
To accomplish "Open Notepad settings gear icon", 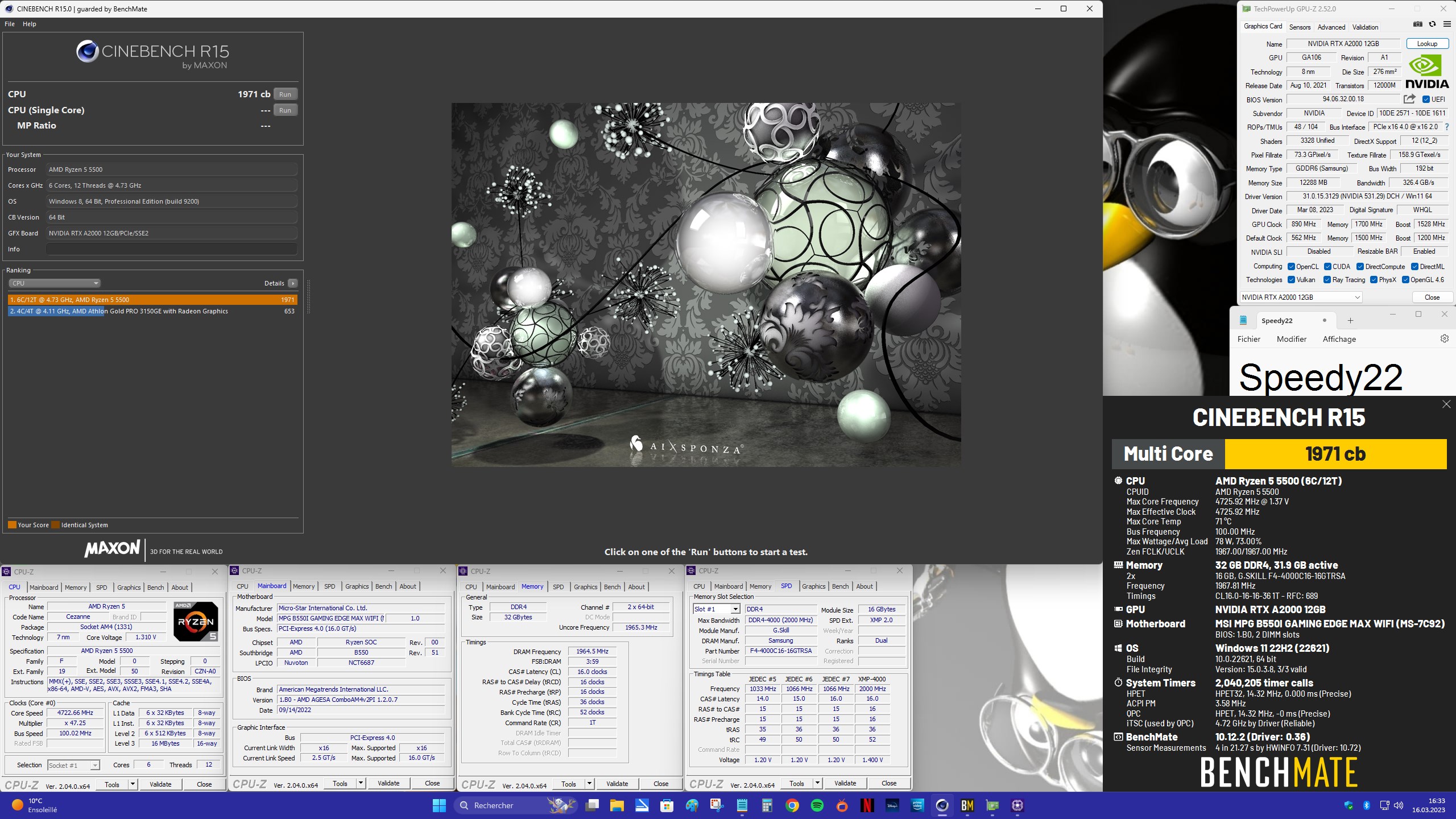I will (x=1444, y=339).
